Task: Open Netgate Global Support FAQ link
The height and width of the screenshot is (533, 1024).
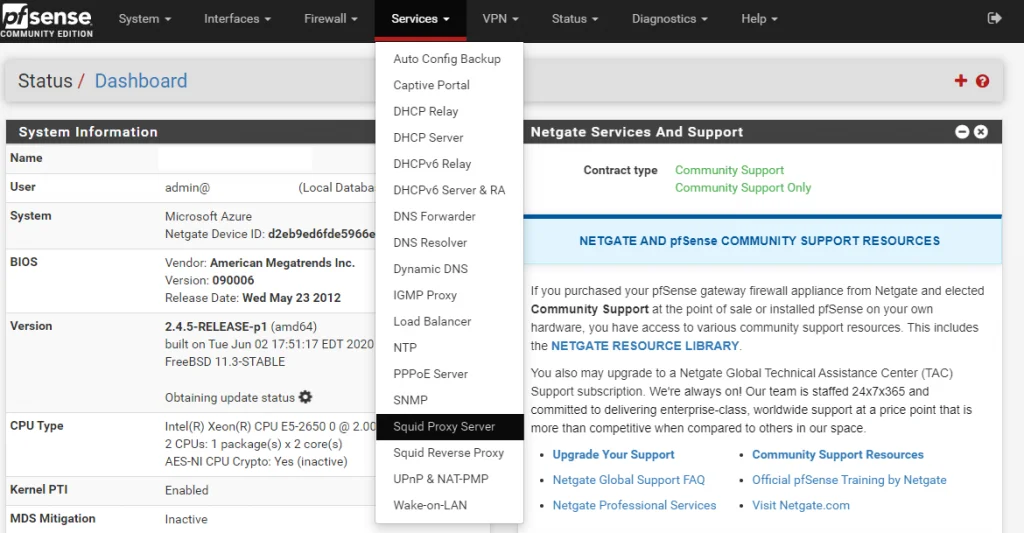Action: pos(628,480)
